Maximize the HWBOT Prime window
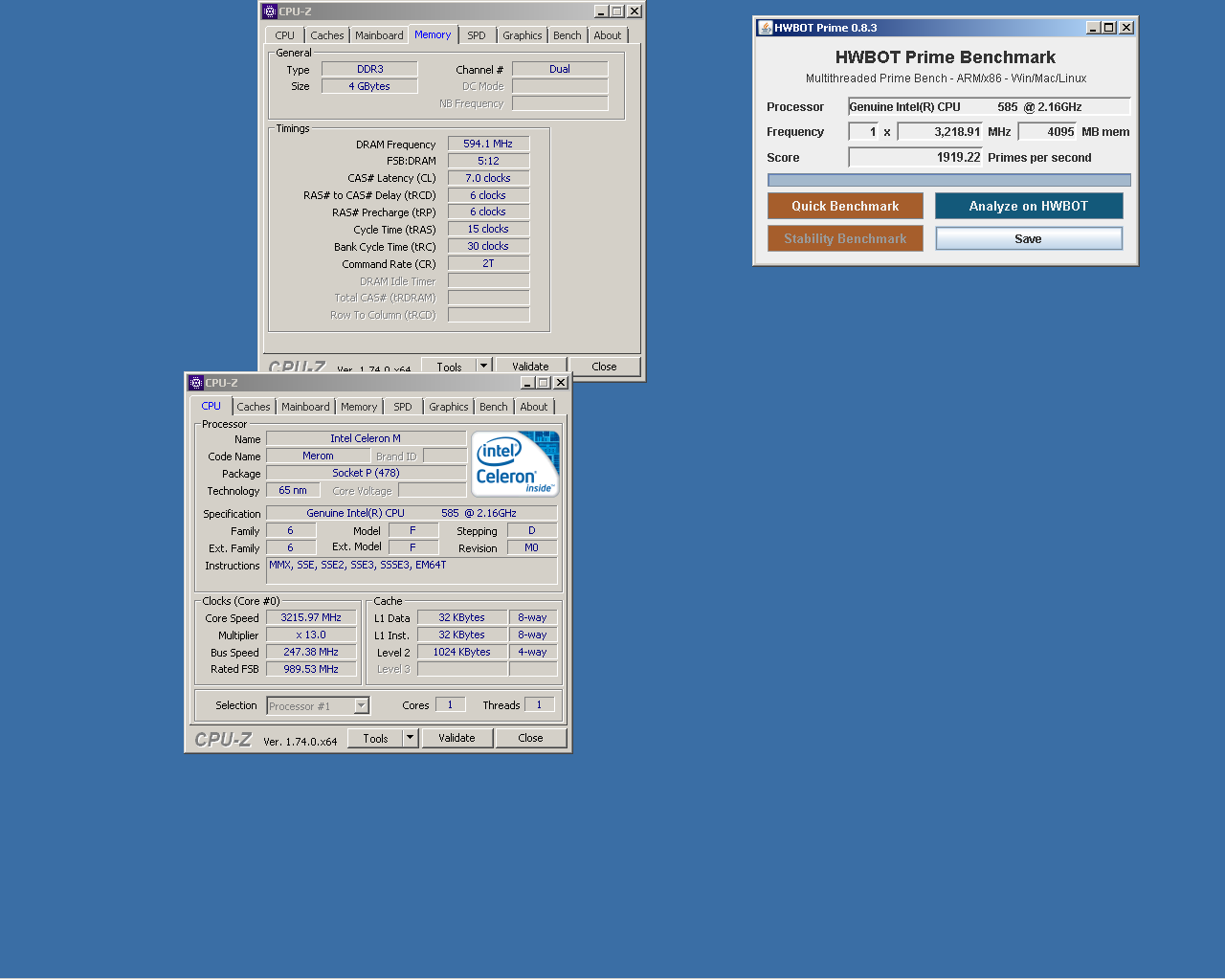Screen dimensions: 1225x980 tap(1109, 28)
